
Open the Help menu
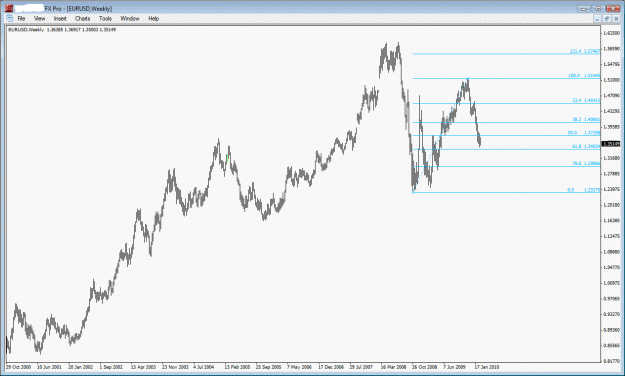(x=153, y=18)
